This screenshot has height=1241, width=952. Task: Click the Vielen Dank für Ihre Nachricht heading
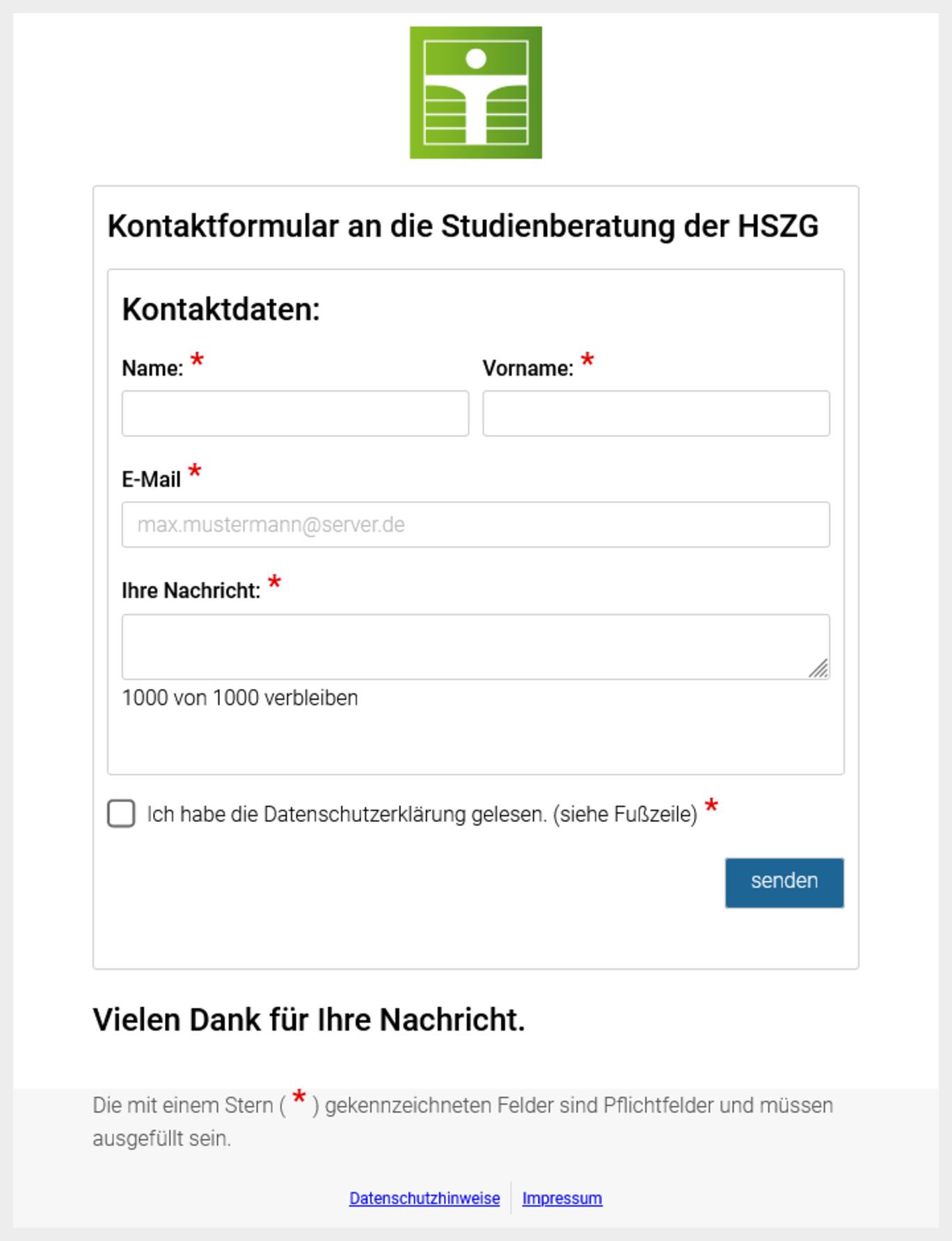309,1020
